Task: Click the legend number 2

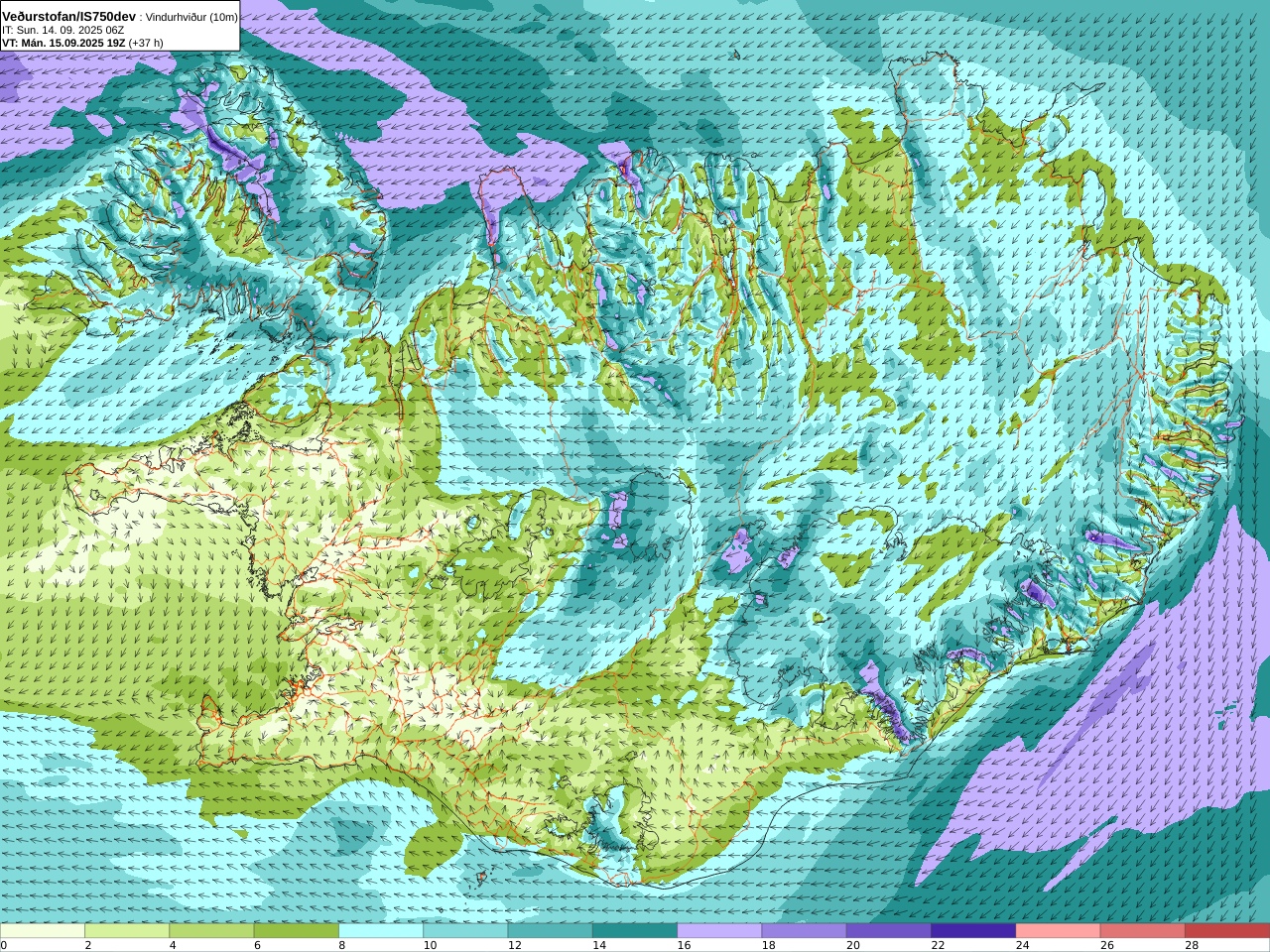Action: (x=88, y=945)
